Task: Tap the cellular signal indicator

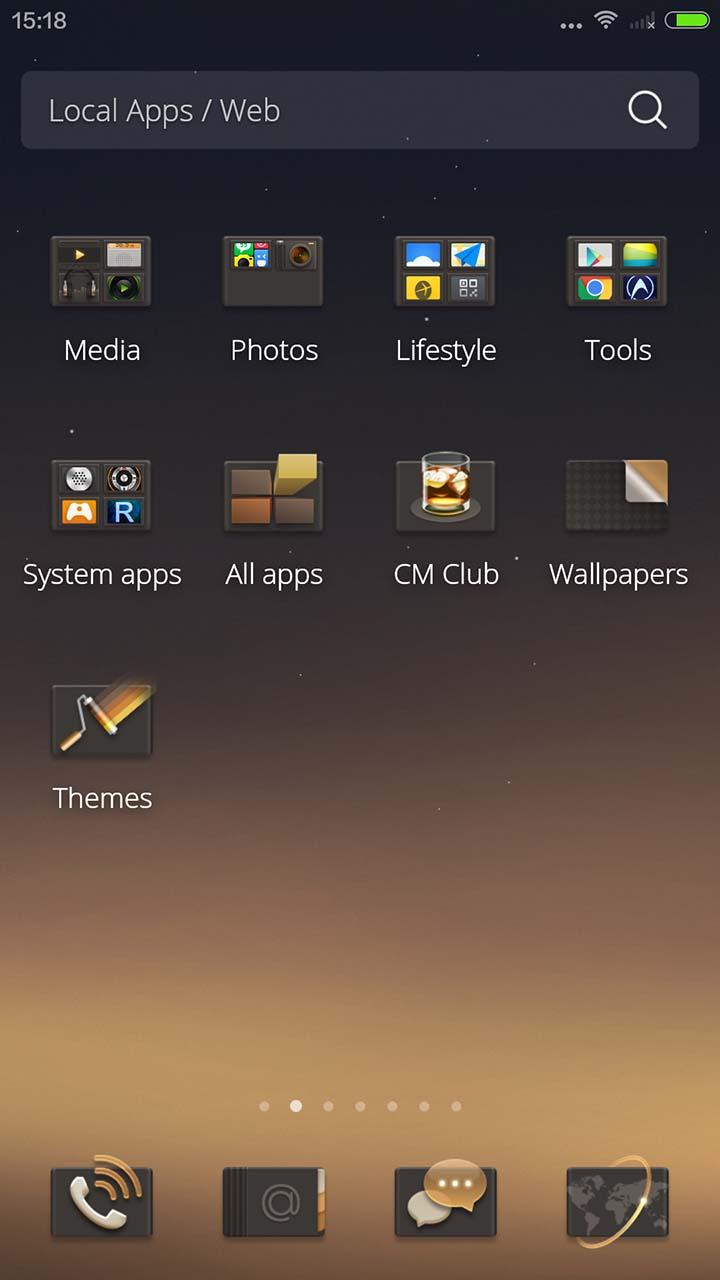Action: 642,20
